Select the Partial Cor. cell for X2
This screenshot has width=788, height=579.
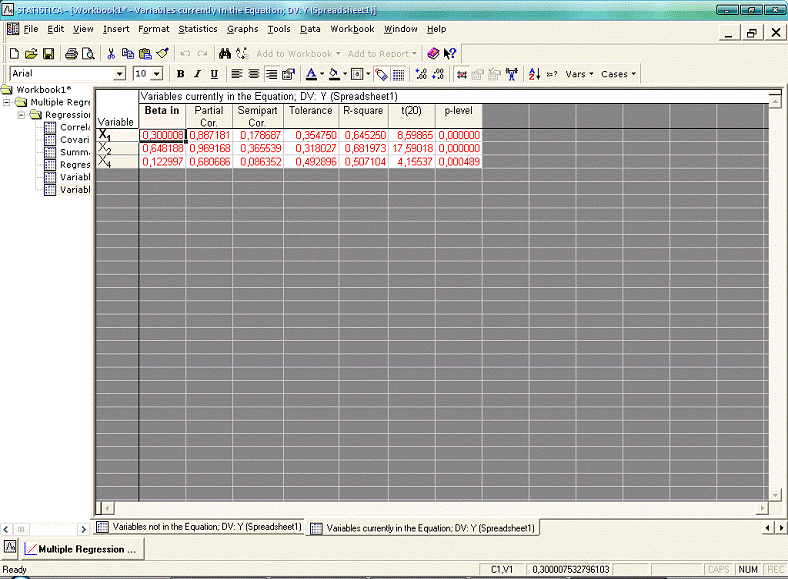click(209, 148)
